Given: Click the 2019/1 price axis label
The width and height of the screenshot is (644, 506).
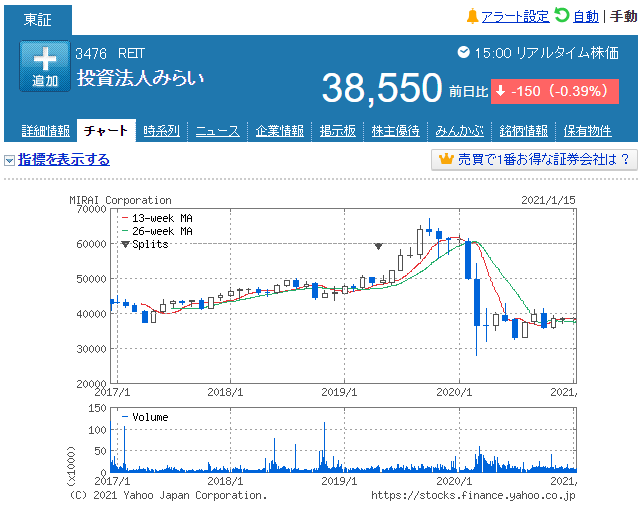Looking at the screenshot, I should click(x=339, y=392).
